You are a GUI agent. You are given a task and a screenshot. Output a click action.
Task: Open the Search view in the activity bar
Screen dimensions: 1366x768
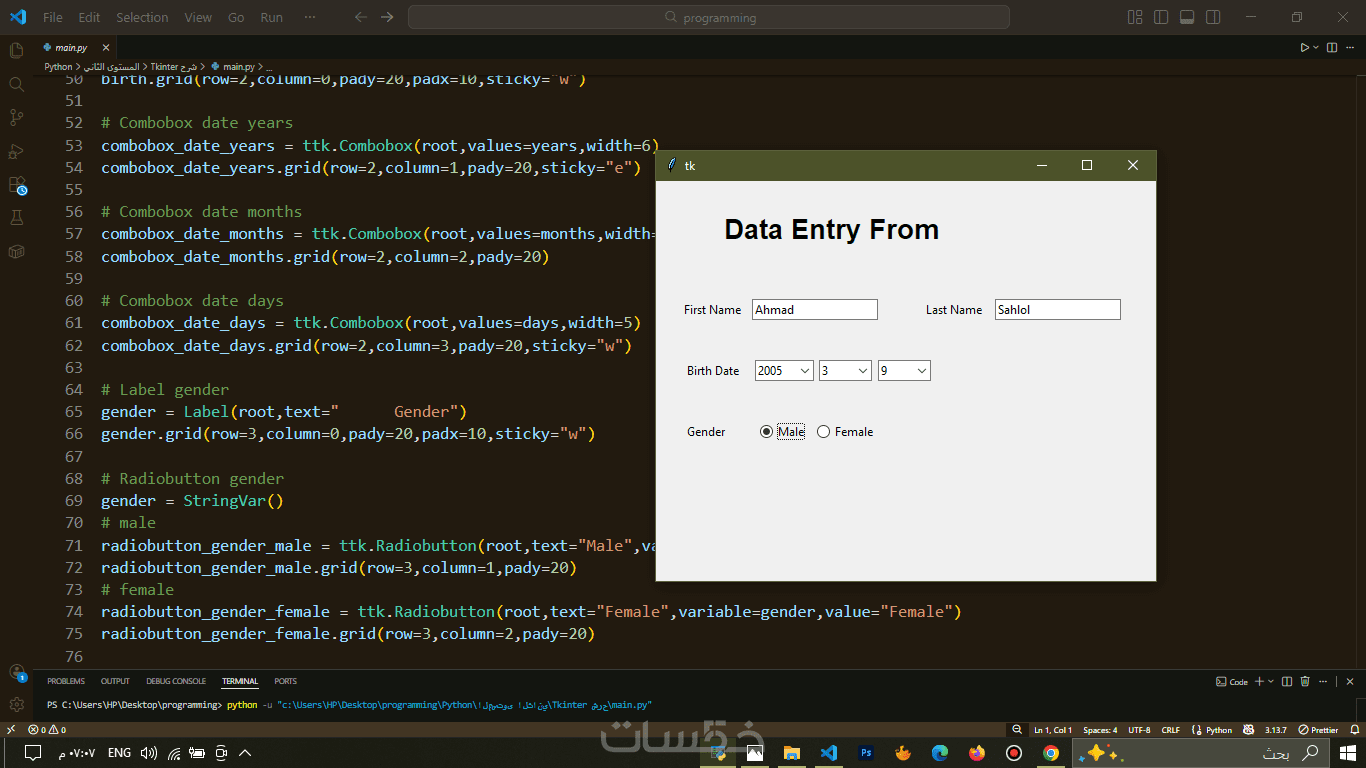pos(16,84)
